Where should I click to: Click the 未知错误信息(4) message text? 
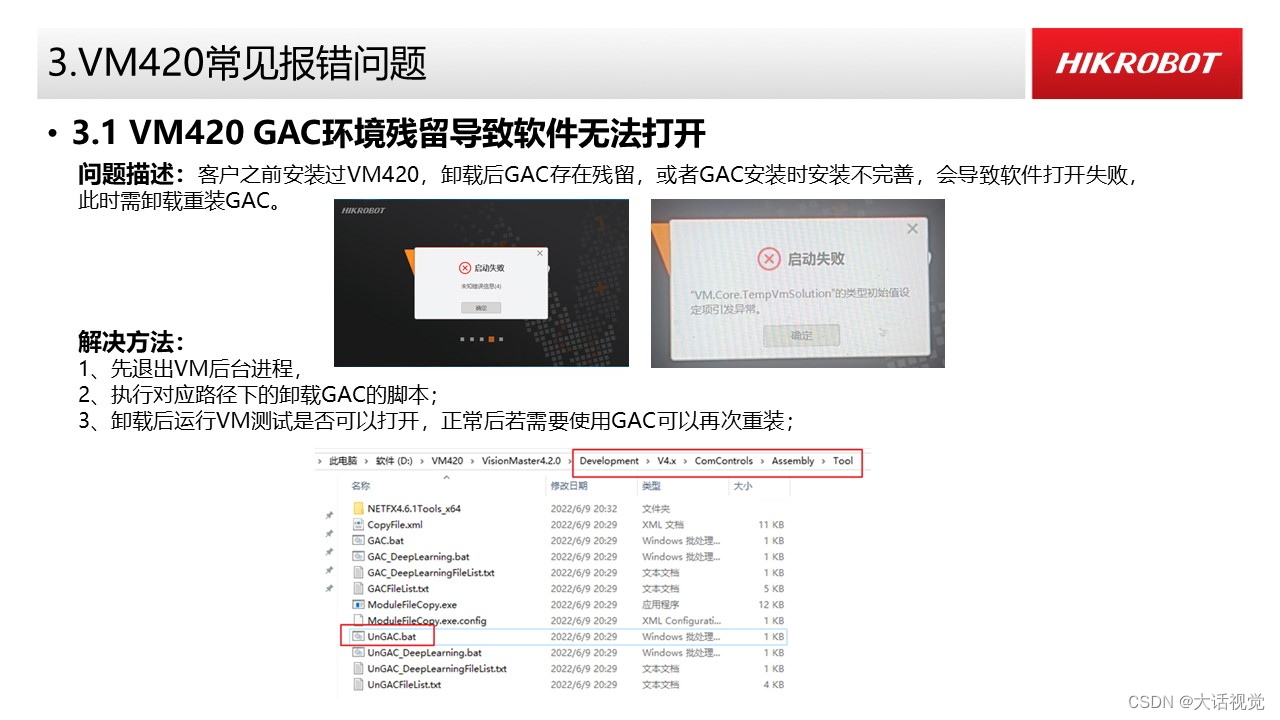(481, 287)
